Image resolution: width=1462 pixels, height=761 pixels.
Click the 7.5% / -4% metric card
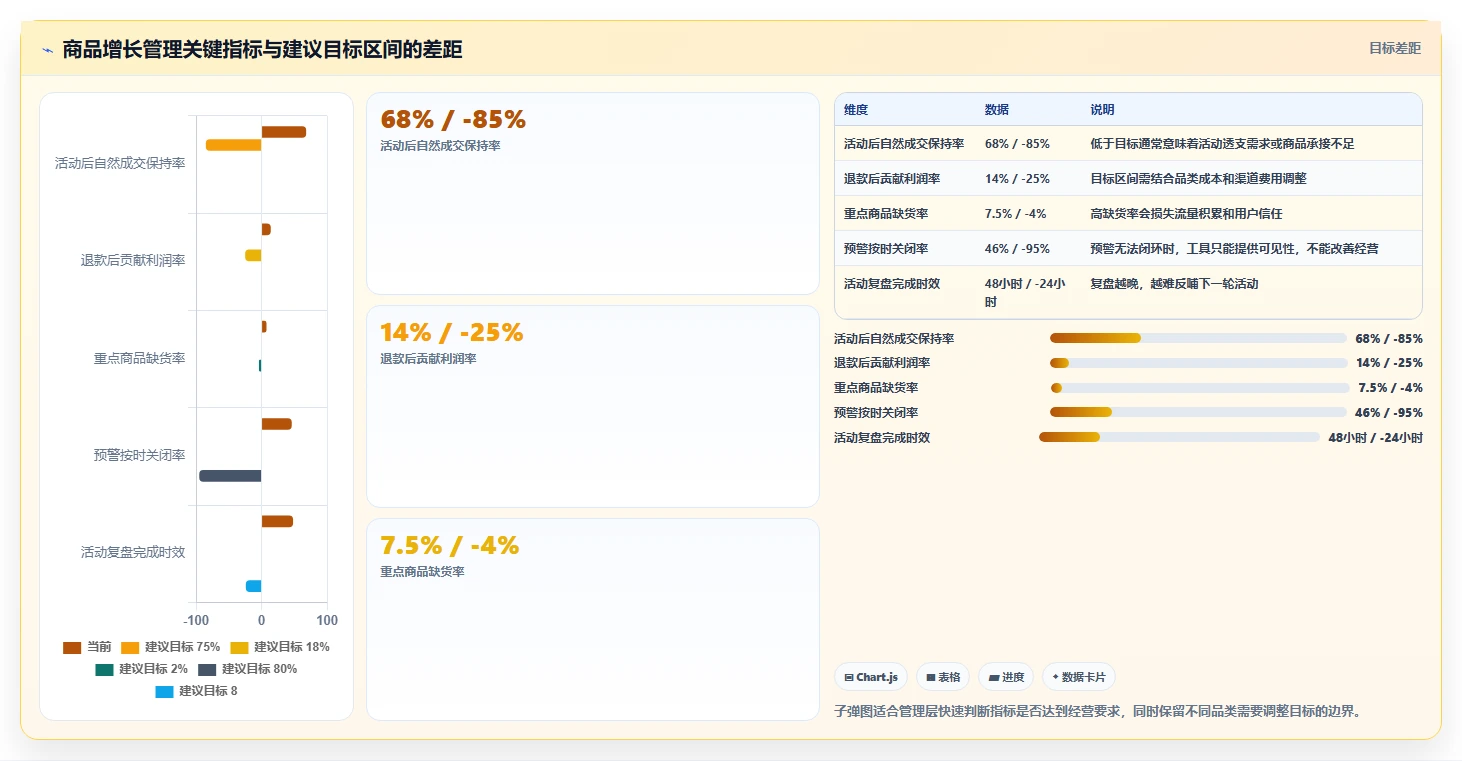coord(593,619)
